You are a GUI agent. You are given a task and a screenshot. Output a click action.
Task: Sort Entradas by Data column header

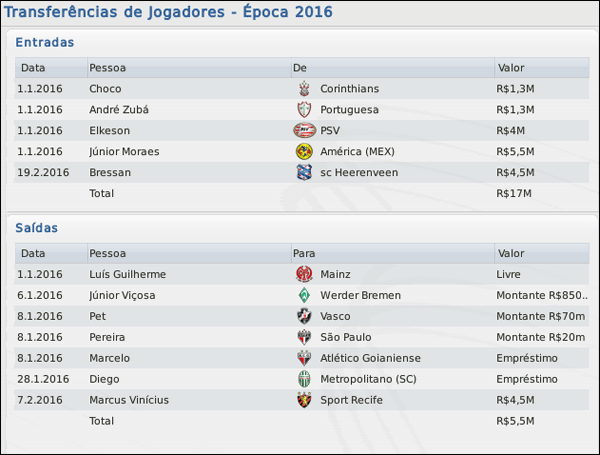coord(33,68)
